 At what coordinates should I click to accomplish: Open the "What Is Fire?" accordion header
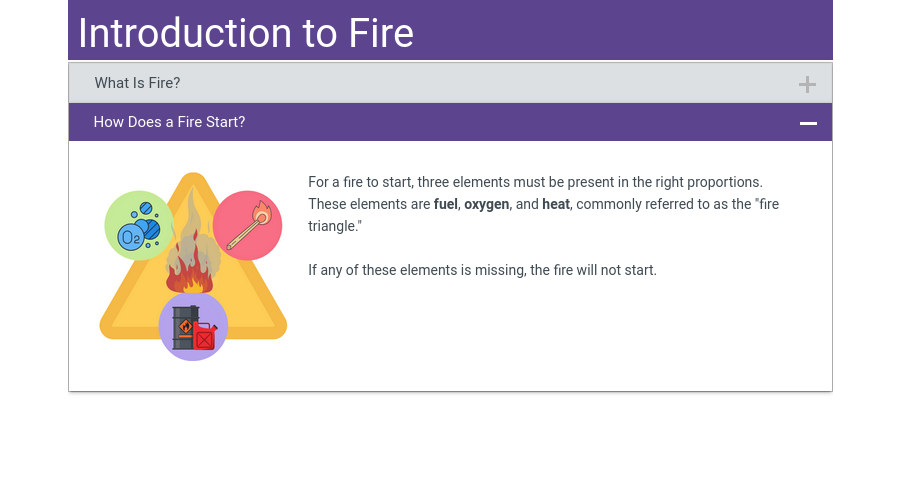pyautogui.click(x=138, y=83)
